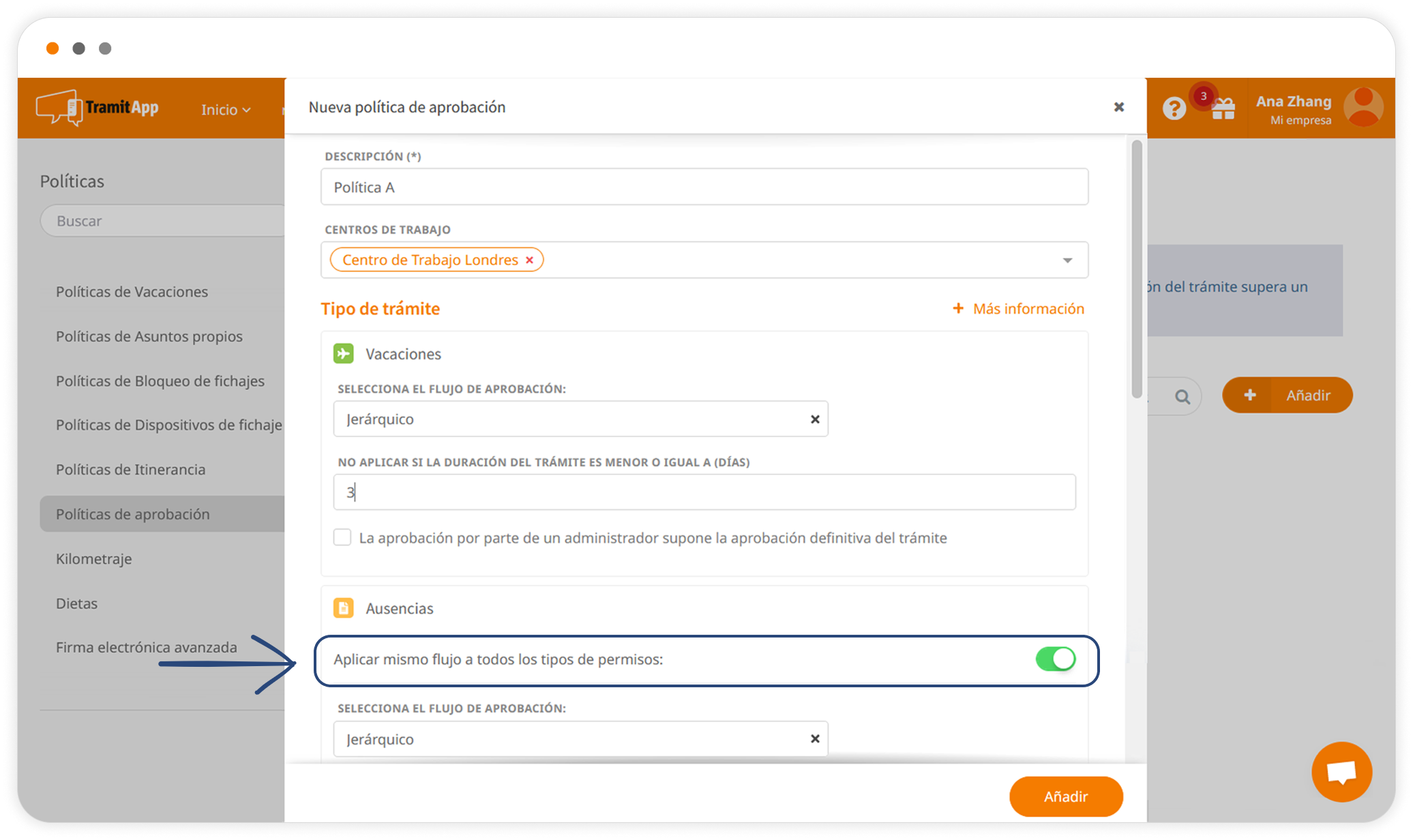Click the dialog vertical scrollbar
This screenshot has width=1413, height=840.
click(1136, 269)
